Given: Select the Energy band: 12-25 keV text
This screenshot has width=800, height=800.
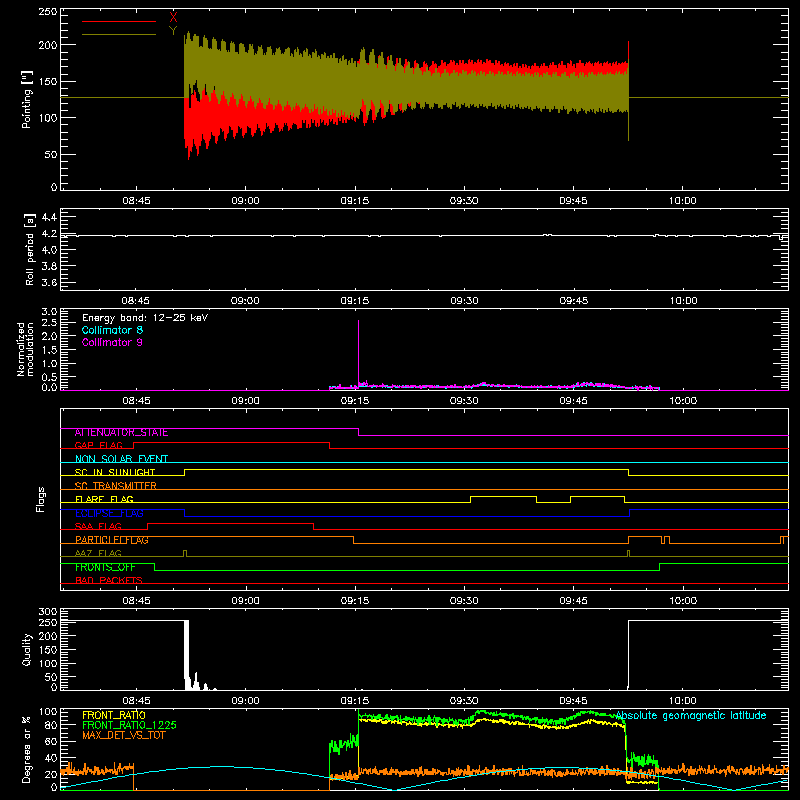Looking at the screenshot, I should pyautogui.click(x=145, y=318).
